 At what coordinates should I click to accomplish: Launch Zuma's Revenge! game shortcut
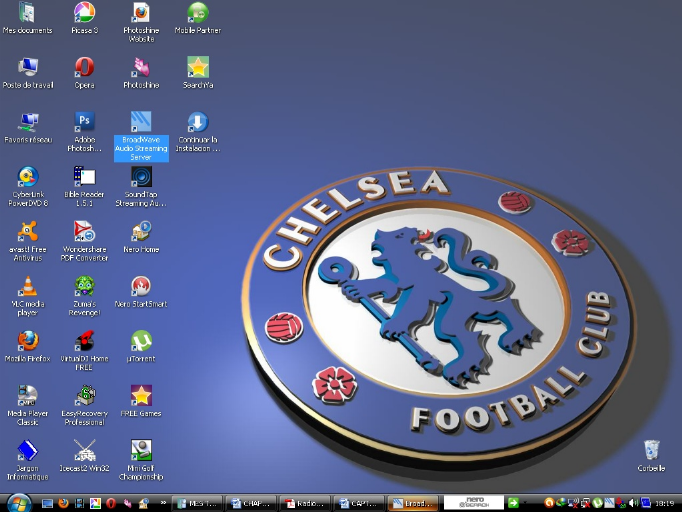coord(84,297)
